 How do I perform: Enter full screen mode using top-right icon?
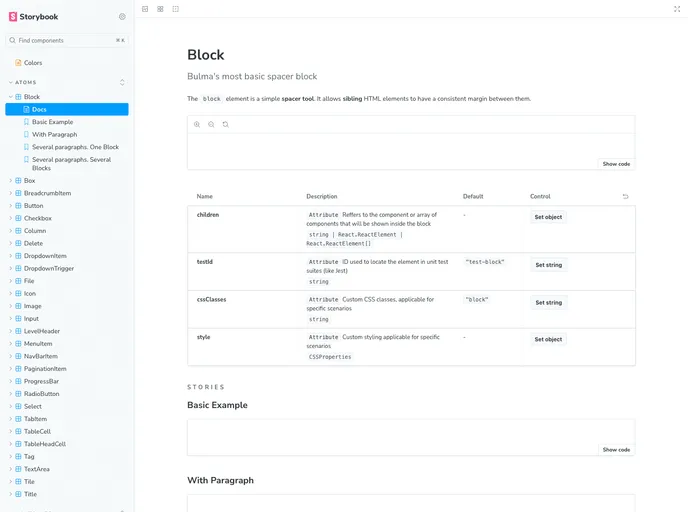point(677,9)
